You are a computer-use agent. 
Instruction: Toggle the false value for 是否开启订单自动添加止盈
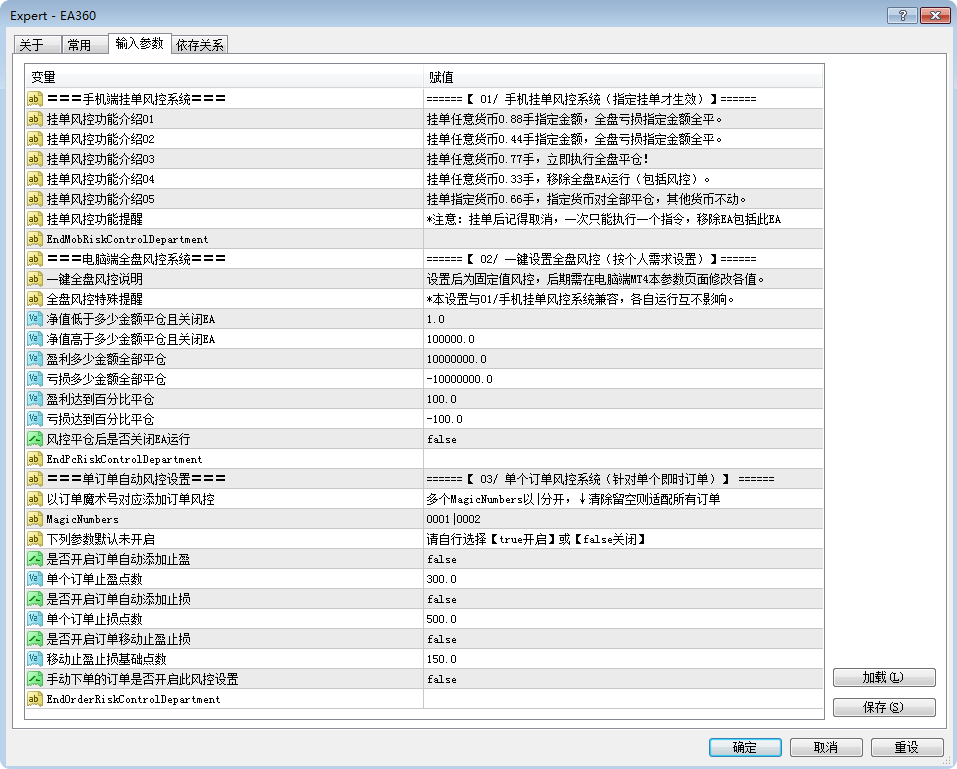click(442, 559)
